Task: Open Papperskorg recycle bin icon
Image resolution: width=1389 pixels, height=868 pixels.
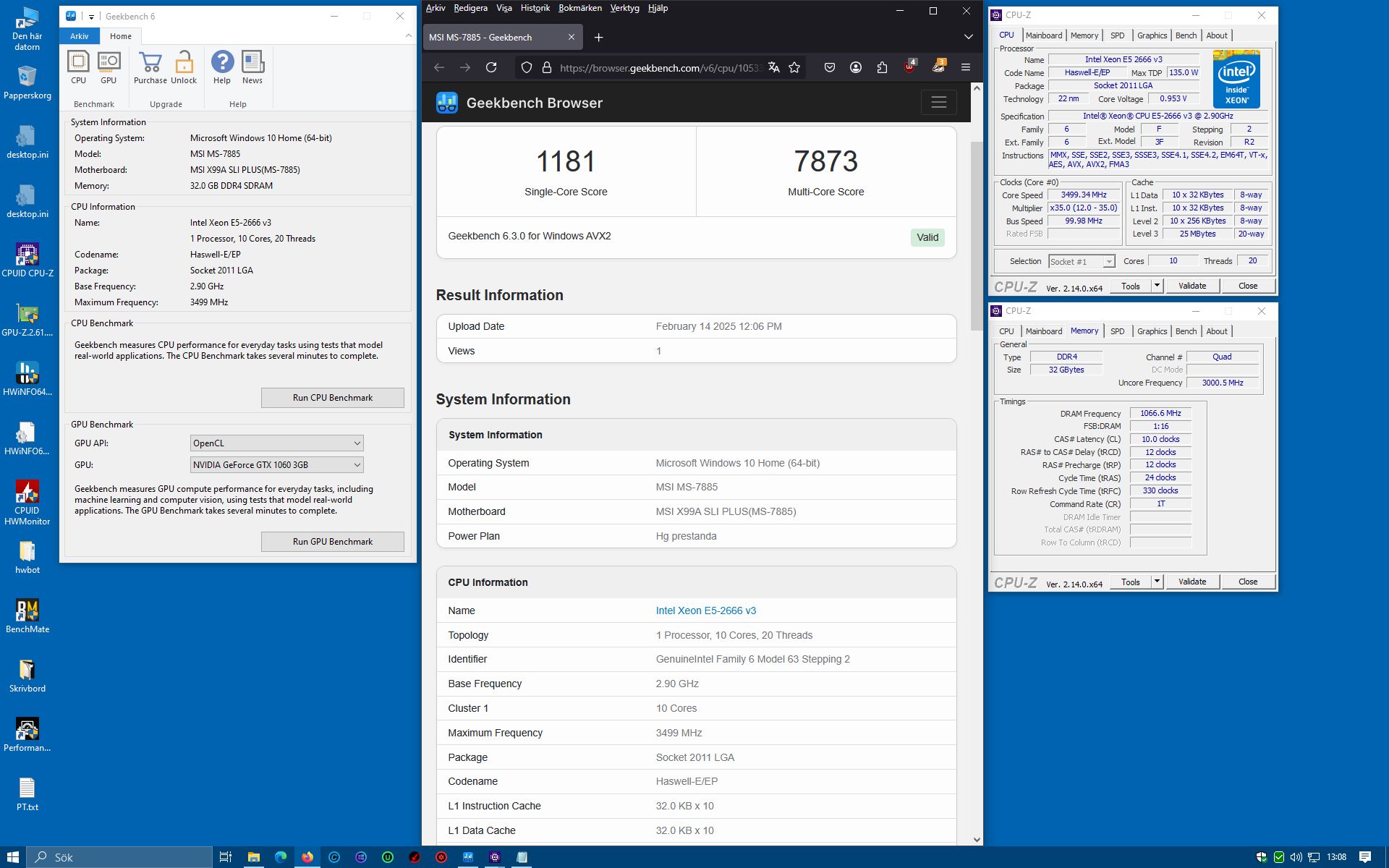Action: pos(27,82)
